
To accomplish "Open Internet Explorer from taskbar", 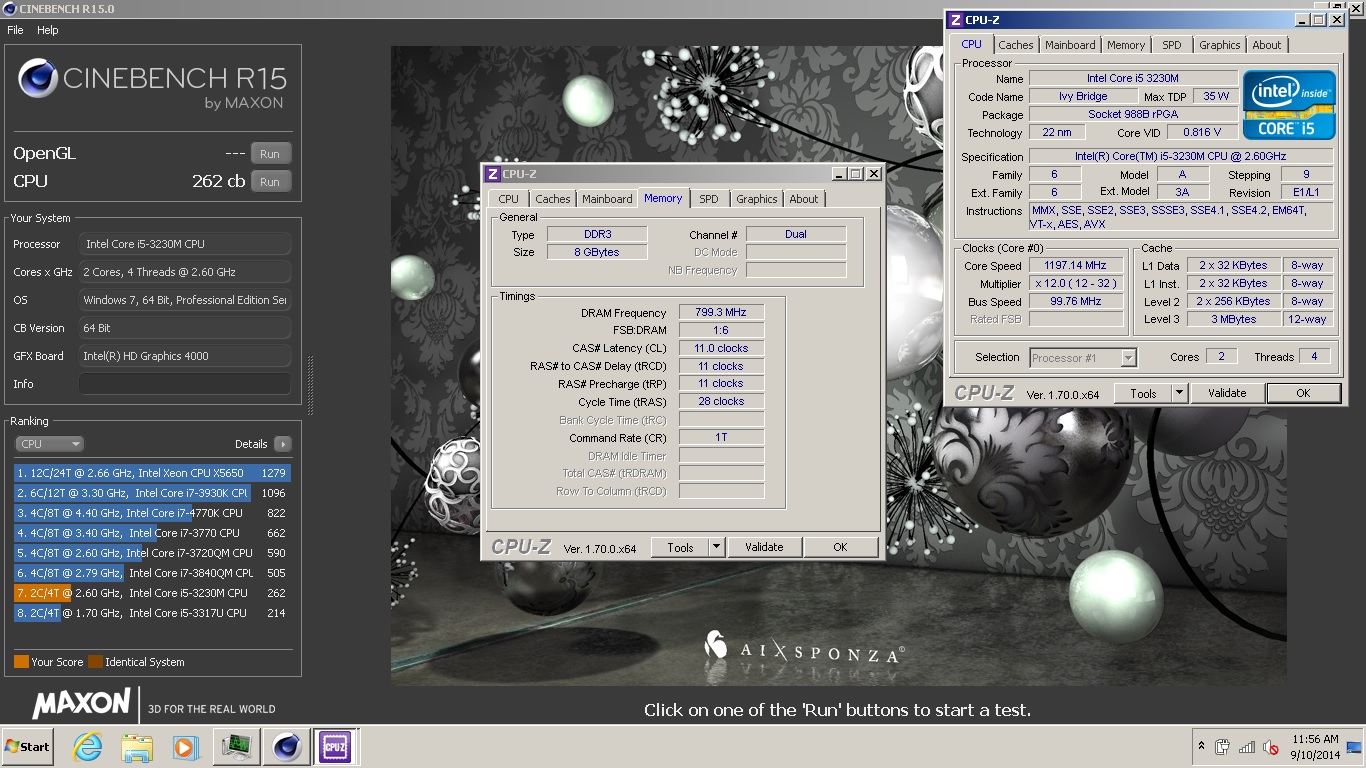I will click(88, 747).
